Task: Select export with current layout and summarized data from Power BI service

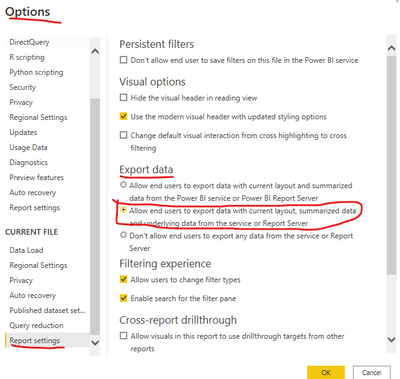Action: tap(123, 184)
